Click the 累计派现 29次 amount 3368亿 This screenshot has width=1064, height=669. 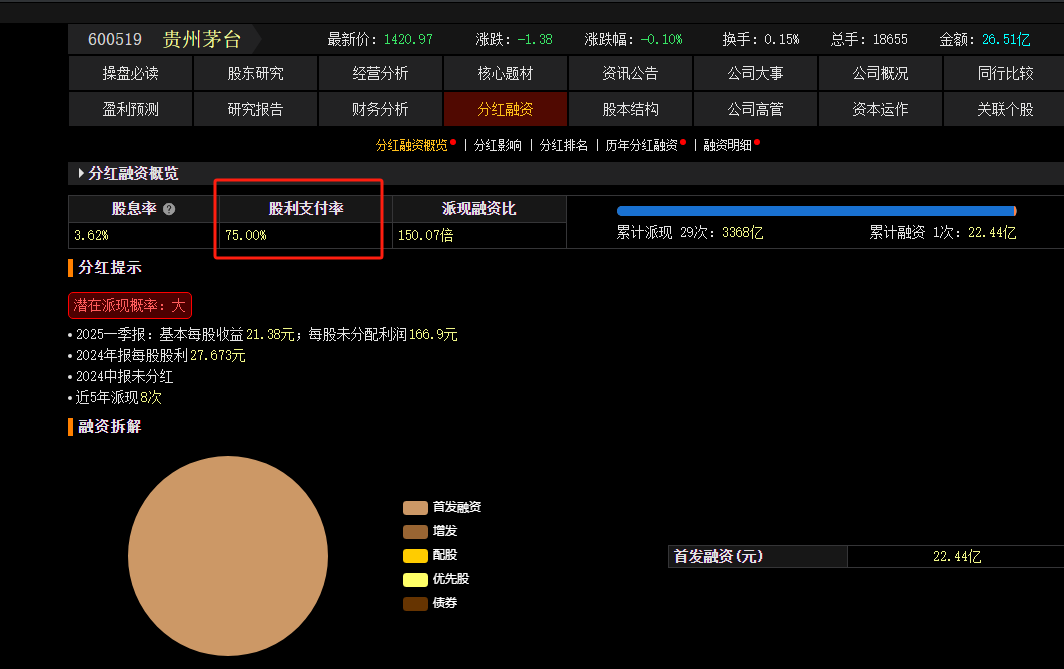[x=742, y=233]
